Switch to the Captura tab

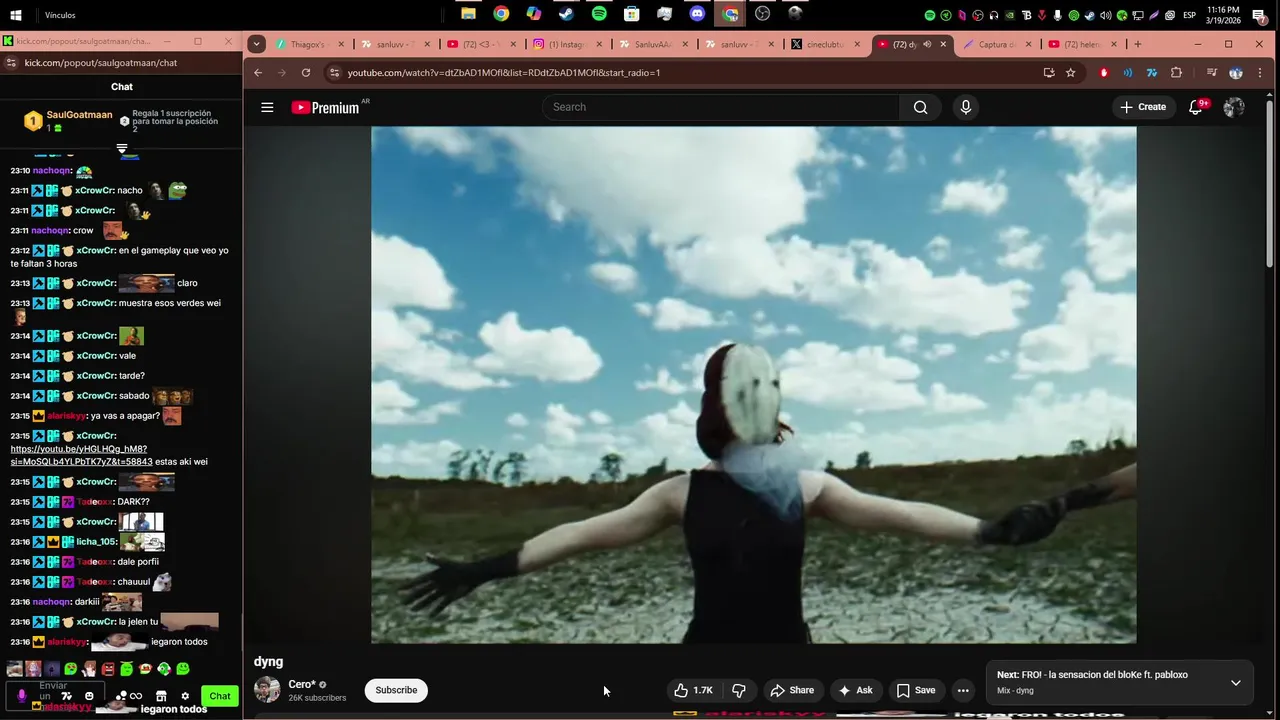996,44
